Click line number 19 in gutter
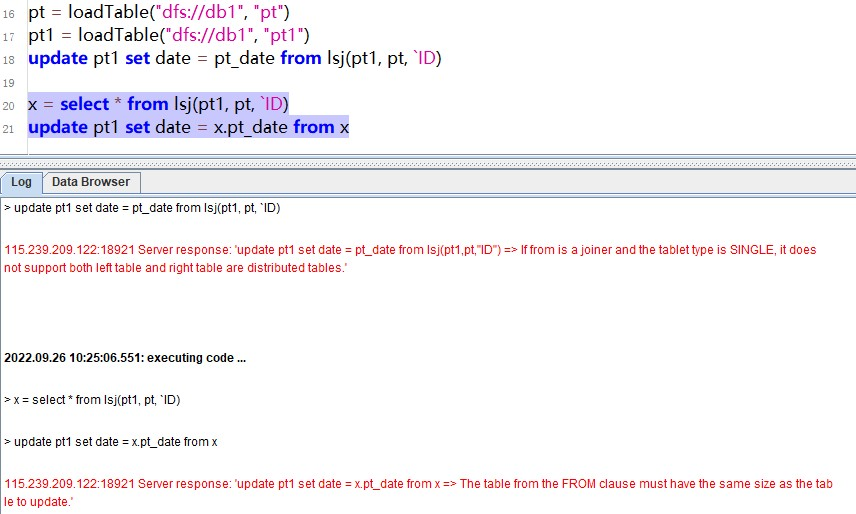The width and height of the screenshot is (856, 514). pyautogui.click(x=8, y=83)
